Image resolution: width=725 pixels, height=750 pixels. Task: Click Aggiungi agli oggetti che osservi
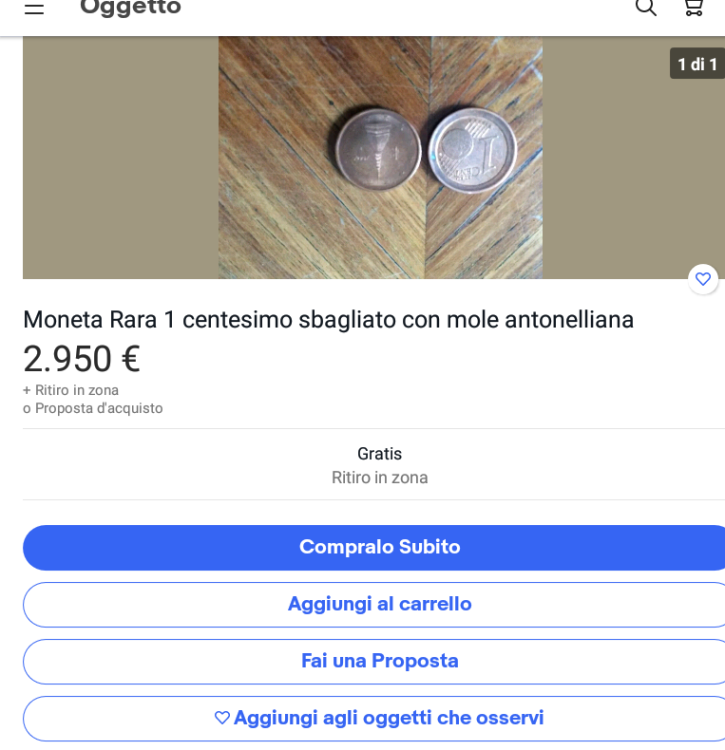pos(388,718)
